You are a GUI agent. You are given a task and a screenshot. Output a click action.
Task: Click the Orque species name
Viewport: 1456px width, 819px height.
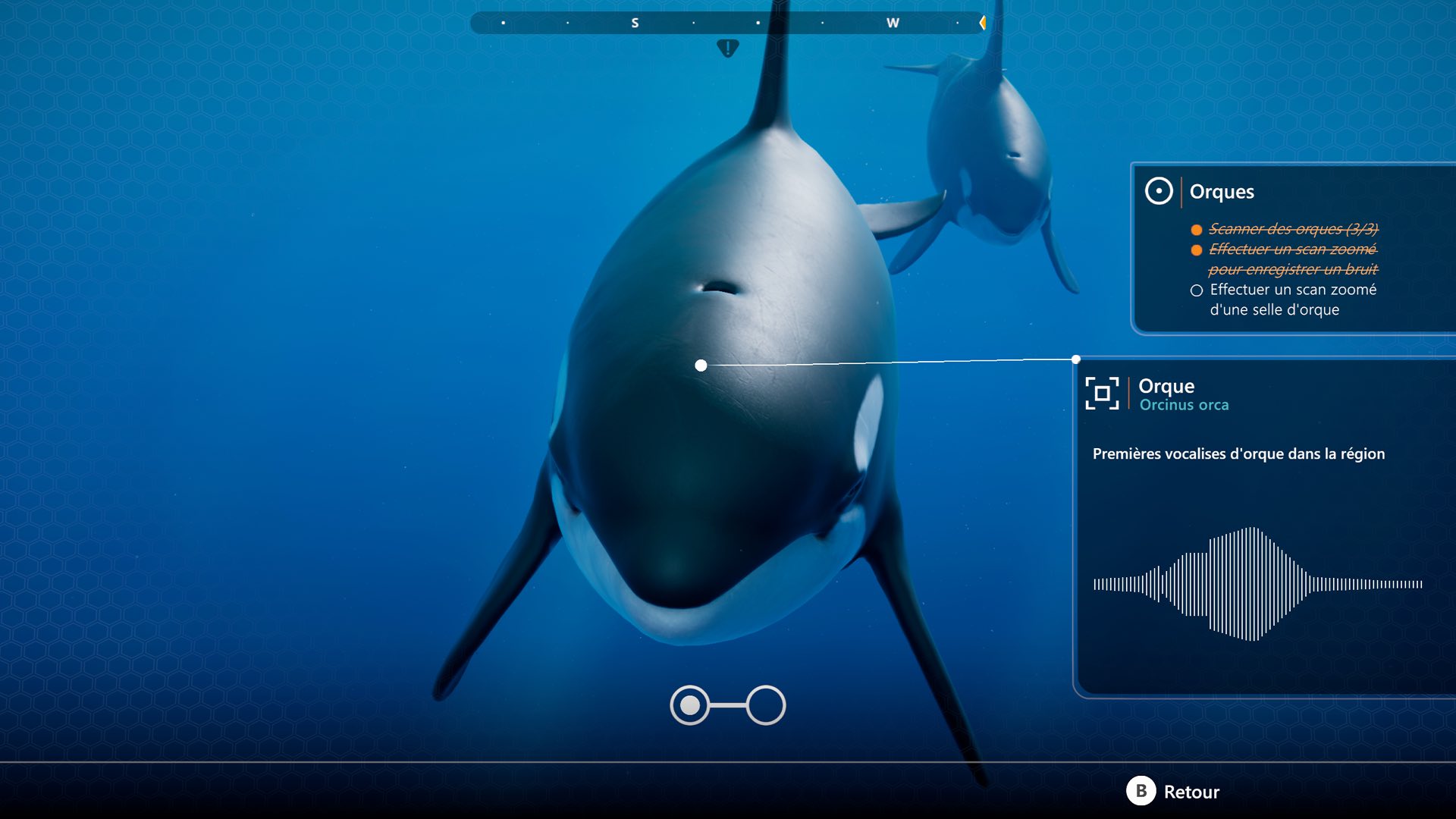tap(1166, 386)
